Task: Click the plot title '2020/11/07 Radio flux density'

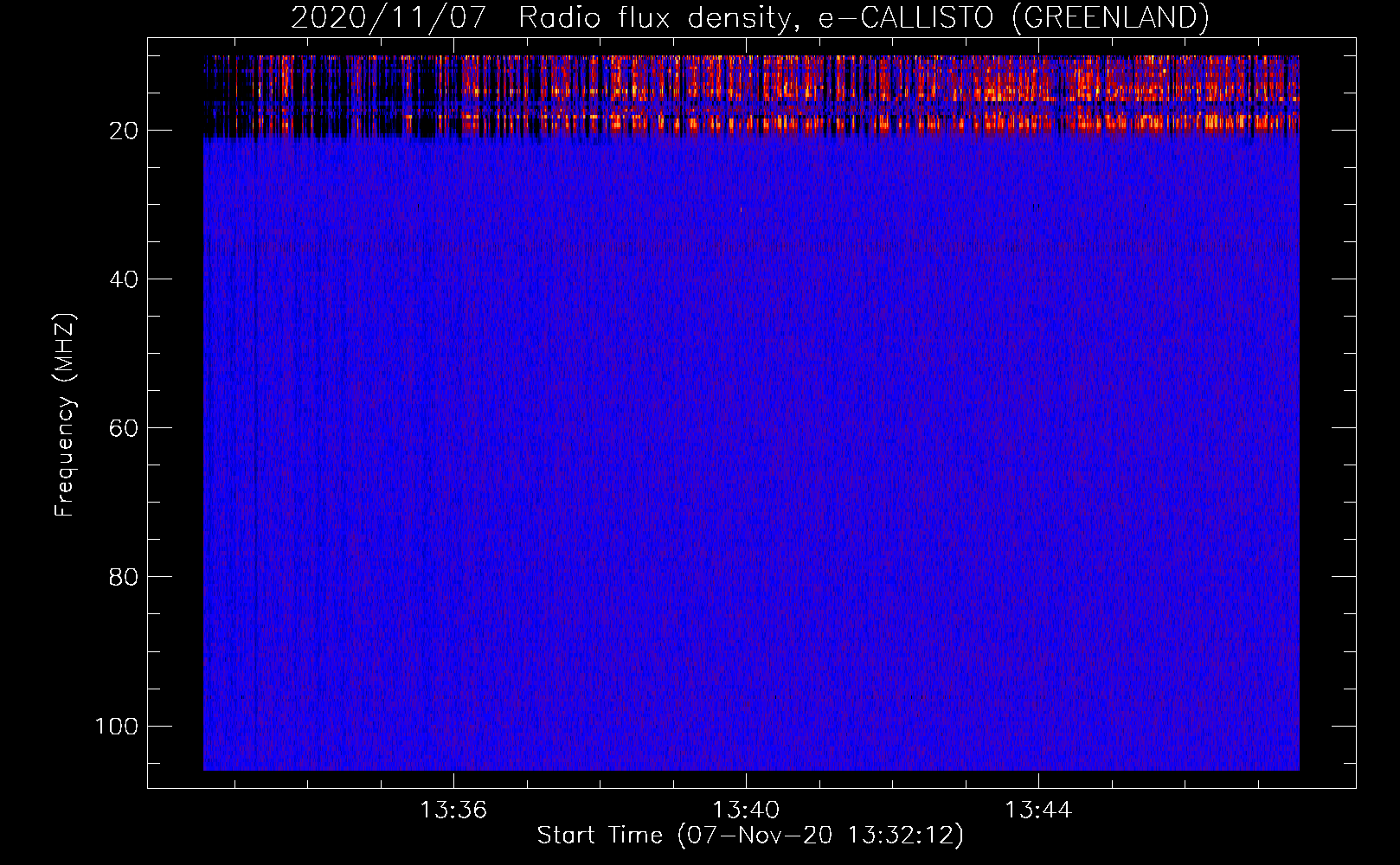Action: coord(749,17)
